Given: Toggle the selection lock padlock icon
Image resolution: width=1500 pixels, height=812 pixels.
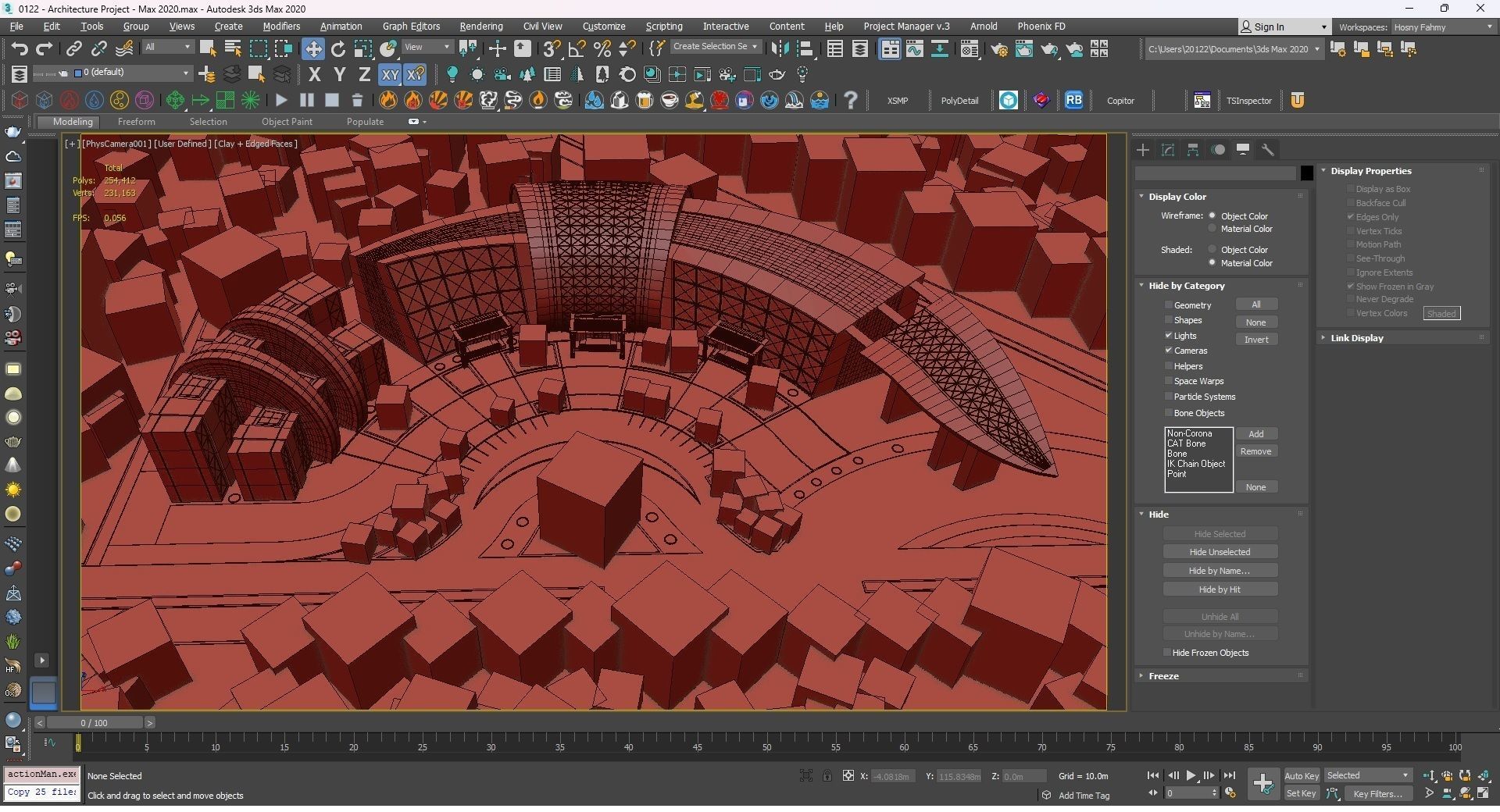Looking at the screenshot, I should pos(827,776).
